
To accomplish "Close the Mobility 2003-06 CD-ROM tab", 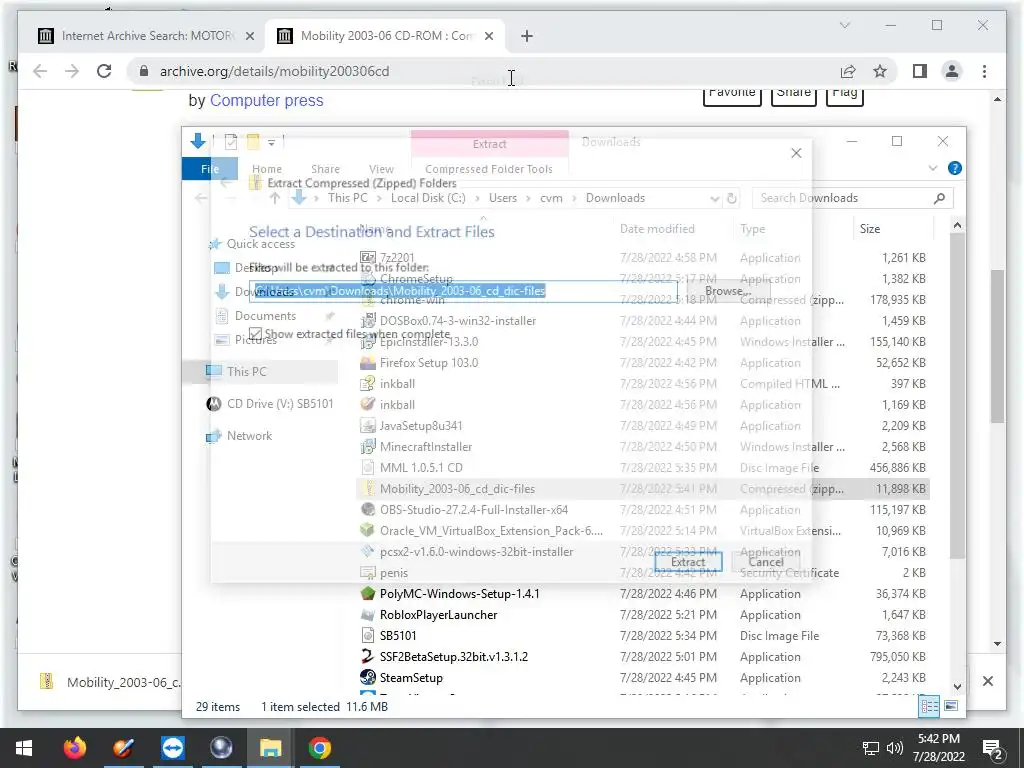I will [488, 36].
